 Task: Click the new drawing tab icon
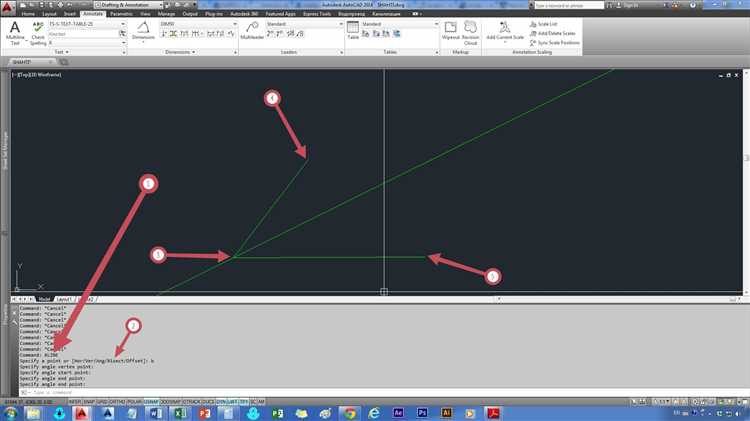[63, 62]
